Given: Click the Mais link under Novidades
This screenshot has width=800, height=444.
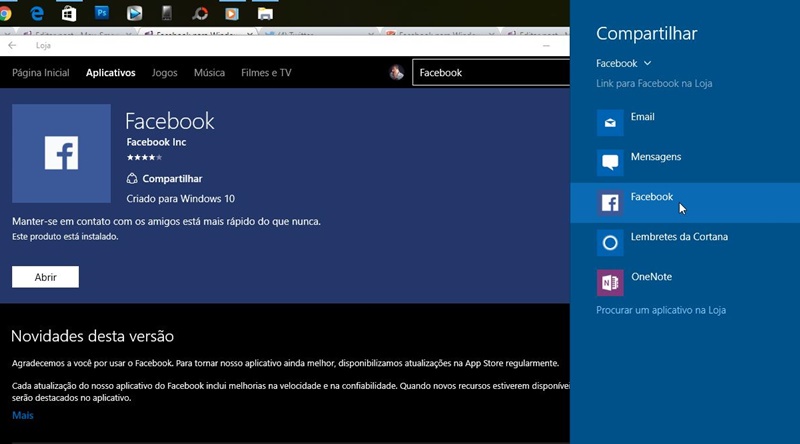Looking at the screenshot, I should click(22, 415).
